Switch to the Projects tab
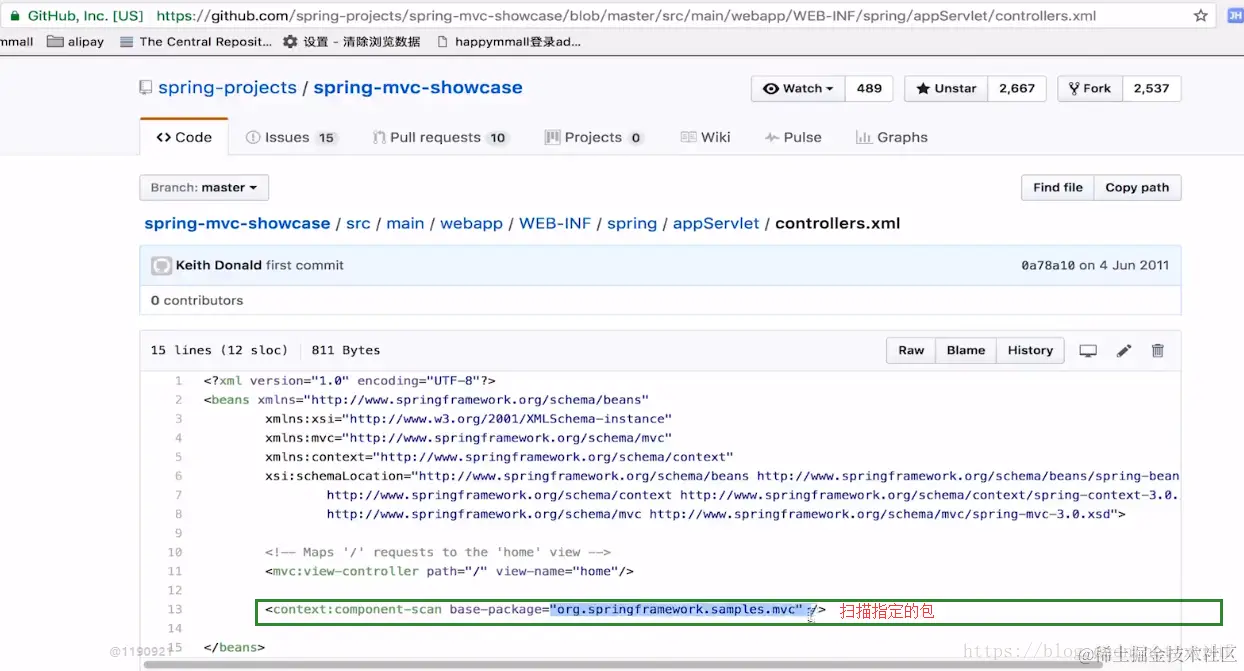Image resolution: width=1244 pixels, height=671 pixels. pyautogui.click(x=593, y=137)
